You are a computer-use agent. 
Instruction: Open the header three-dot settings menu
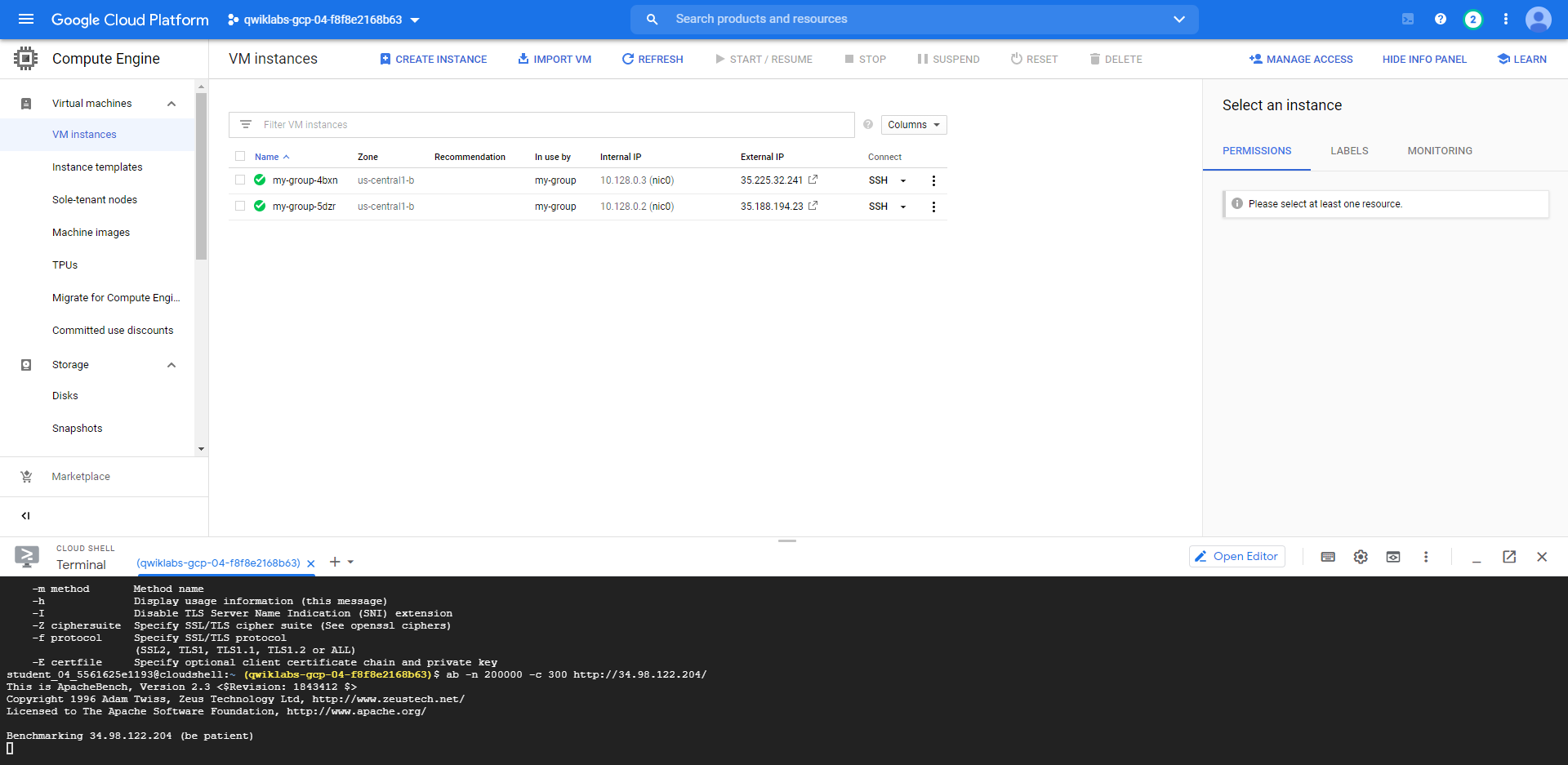pos(1506,19)
